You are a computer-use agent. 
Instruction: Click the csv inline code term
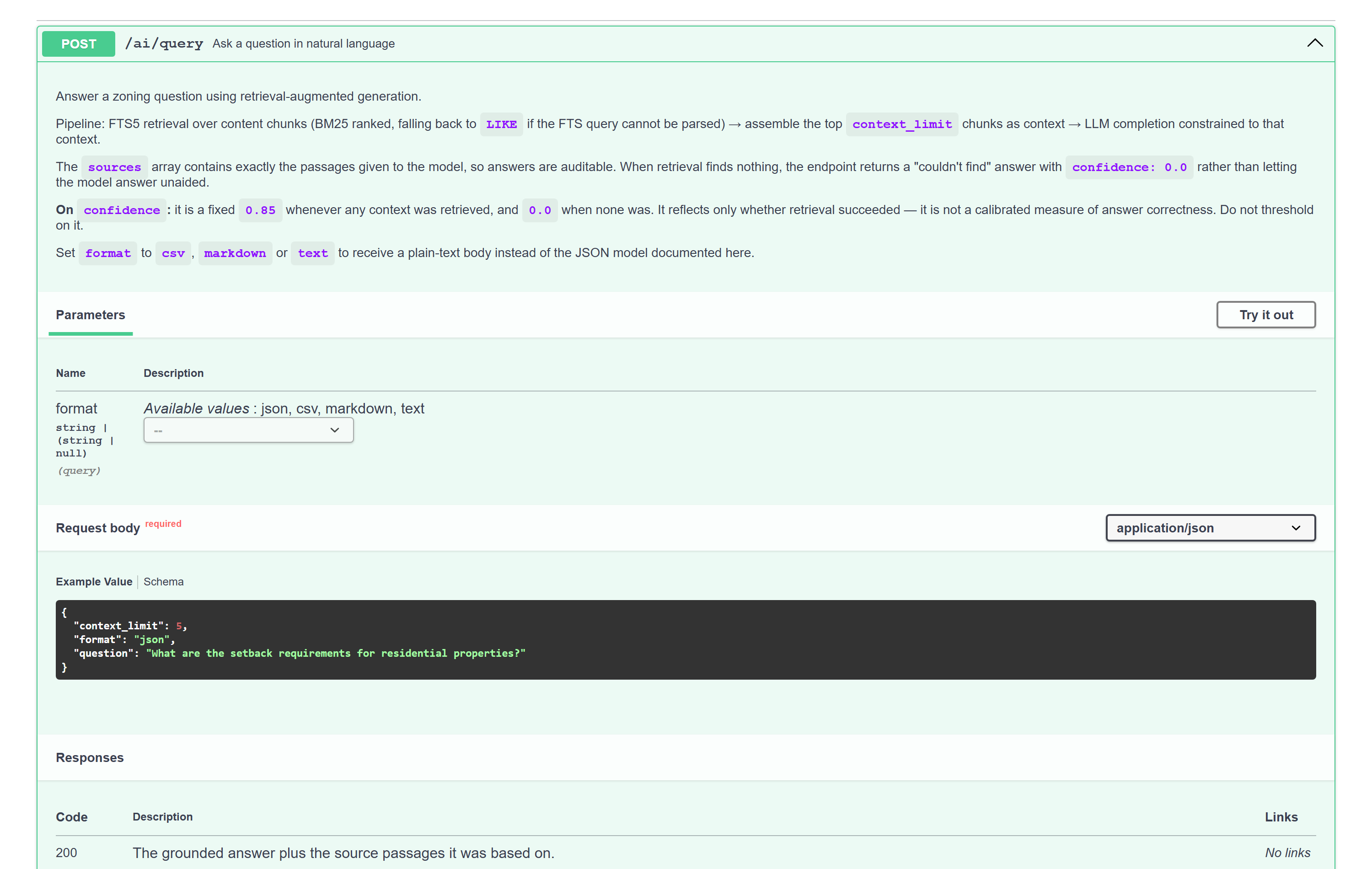[173, 253]
